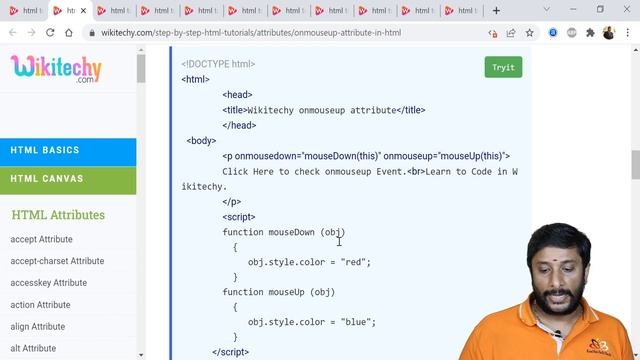Click the sidebar scrollbar thumb
640x360 pixels.
[x=141, y=68]
